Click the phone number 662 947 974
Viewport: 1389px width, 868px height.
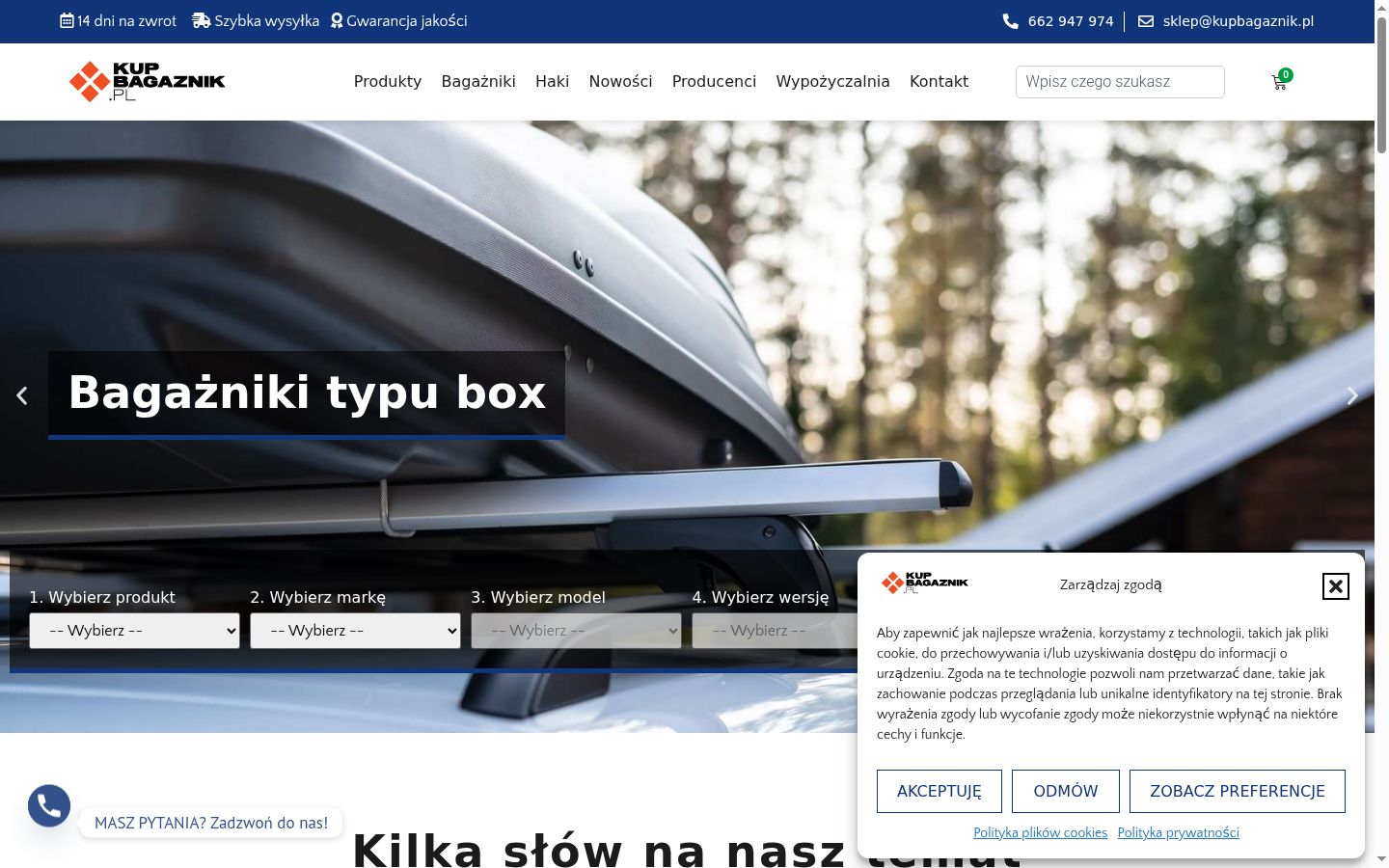coord(1071,21)
